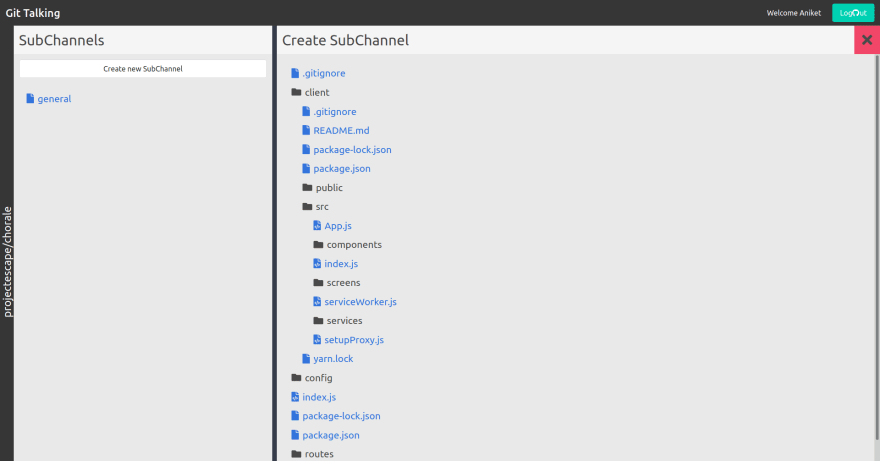Click the file icon next to root .gitignore
Image resolution: width=880 pixels, height=461 pixels.
click(x=295, y=73)
